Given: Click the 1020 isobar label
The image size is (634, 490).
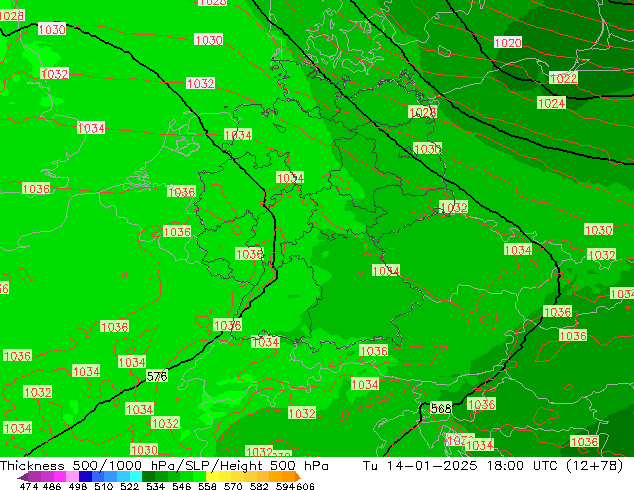Looking at the screenshot, I should [508, 42].
